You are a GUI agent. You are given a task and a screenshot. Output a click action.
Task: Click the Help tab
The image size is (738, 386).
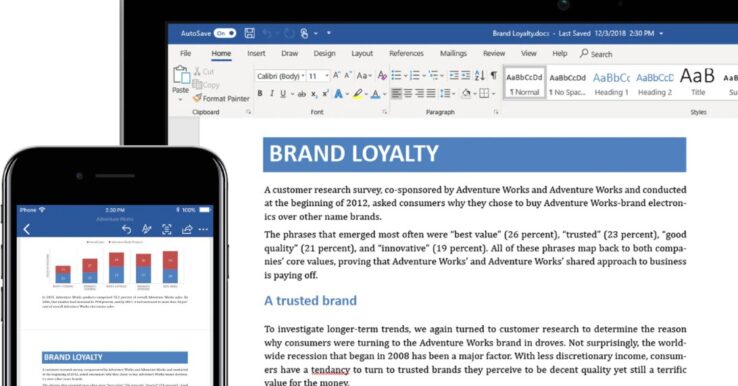tap(560, 53)
